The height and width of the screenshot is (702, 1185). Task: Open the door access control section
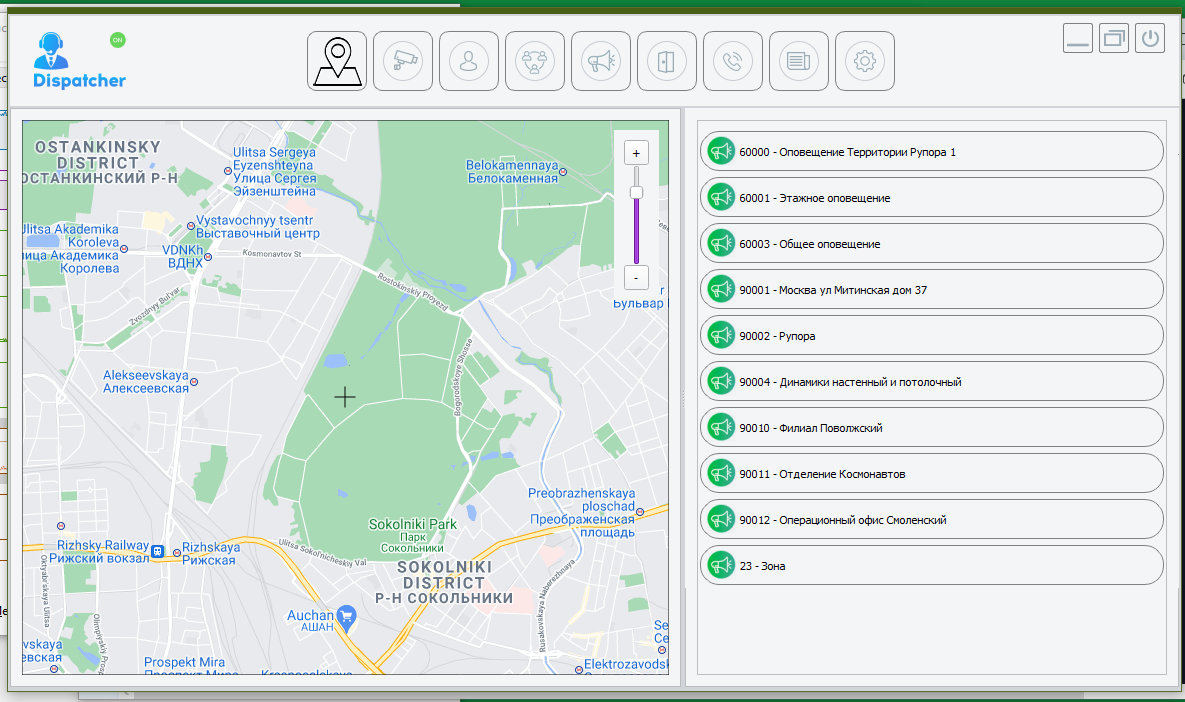(667, 61)
